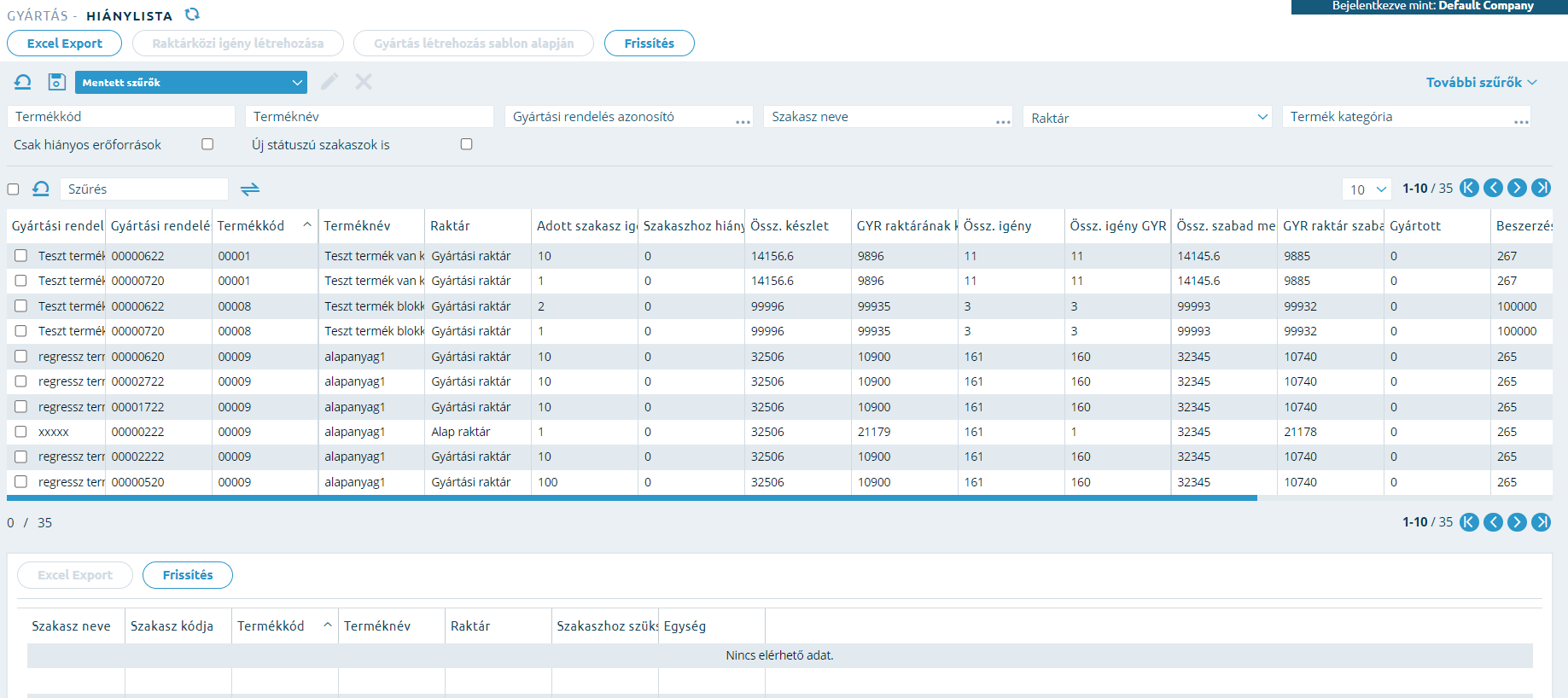This screenshot has width=1568, height=698.
Task: Go to next page using top pagination arrow
Action: point(1517,188)
